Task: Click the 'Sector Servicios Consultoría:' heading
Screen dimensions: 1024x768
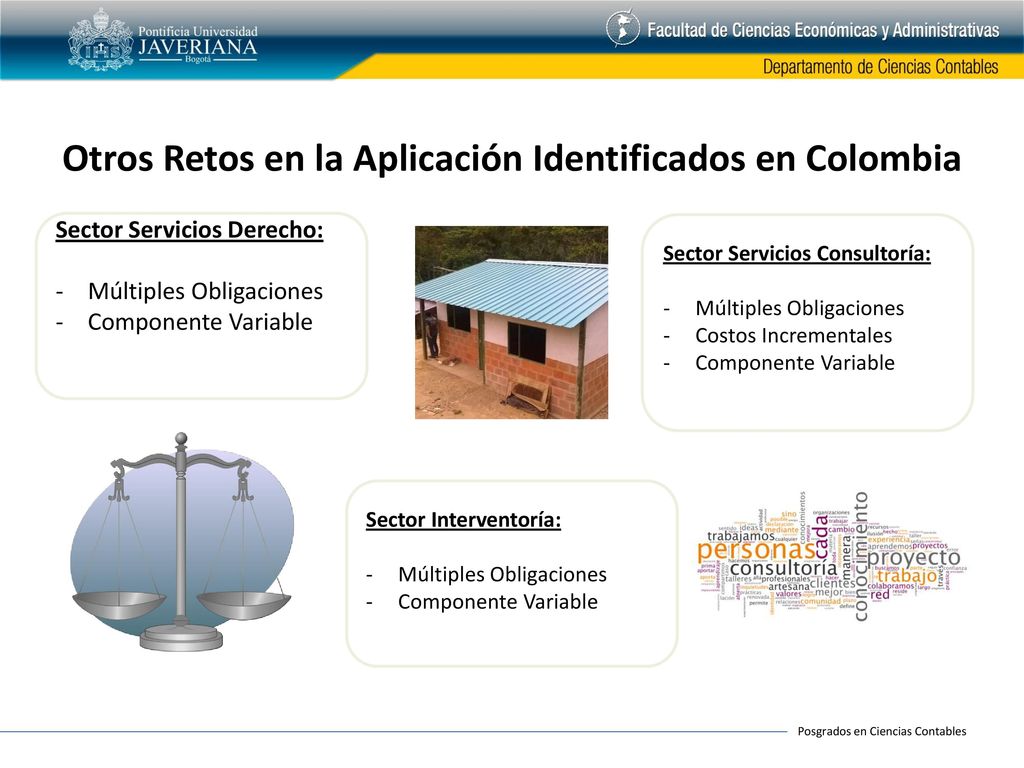Action: (x=797, y=253)
